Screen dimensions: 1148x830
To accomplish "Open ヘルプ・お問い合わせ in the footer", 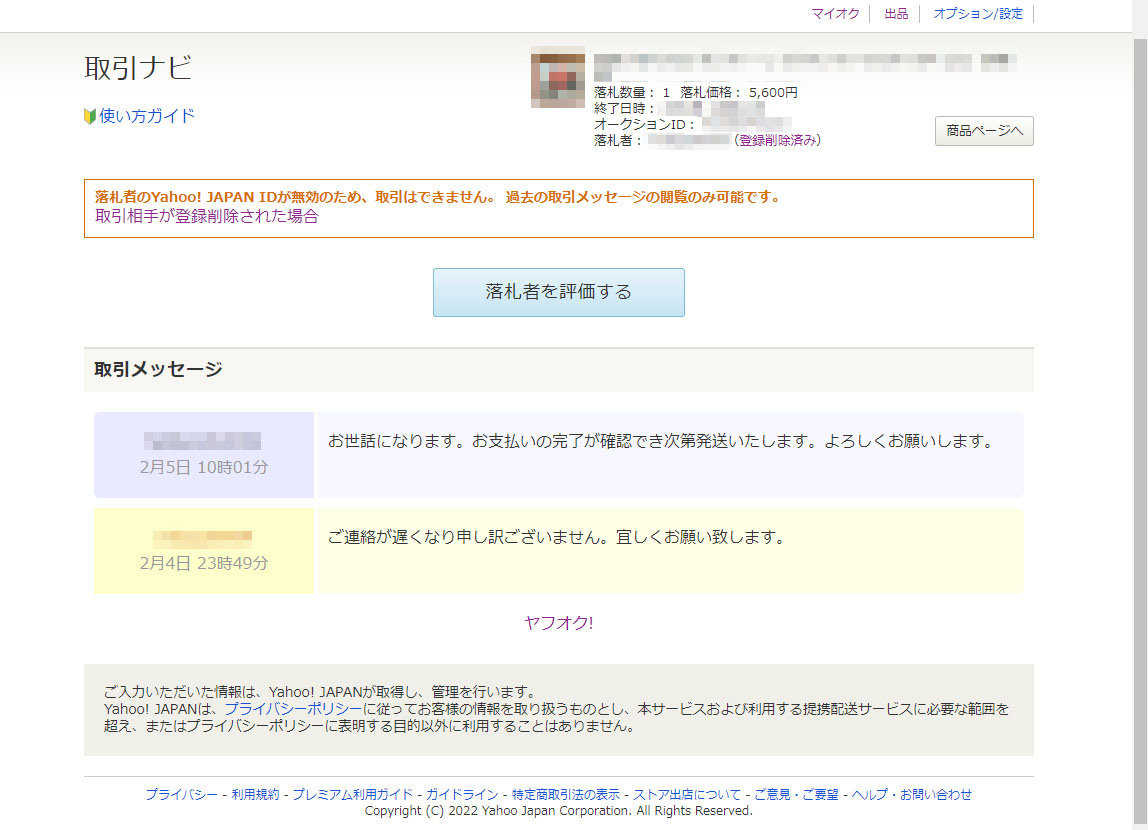I will pyautogui.click(x=911, y=795).
